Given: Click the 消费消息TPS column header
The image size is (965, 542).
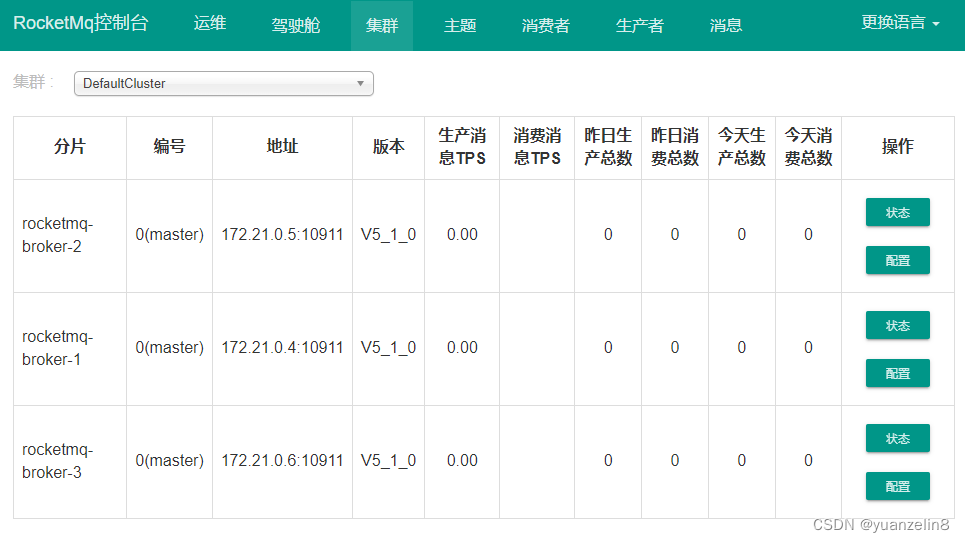Looking at the screenshot, I should coord(537,146).
